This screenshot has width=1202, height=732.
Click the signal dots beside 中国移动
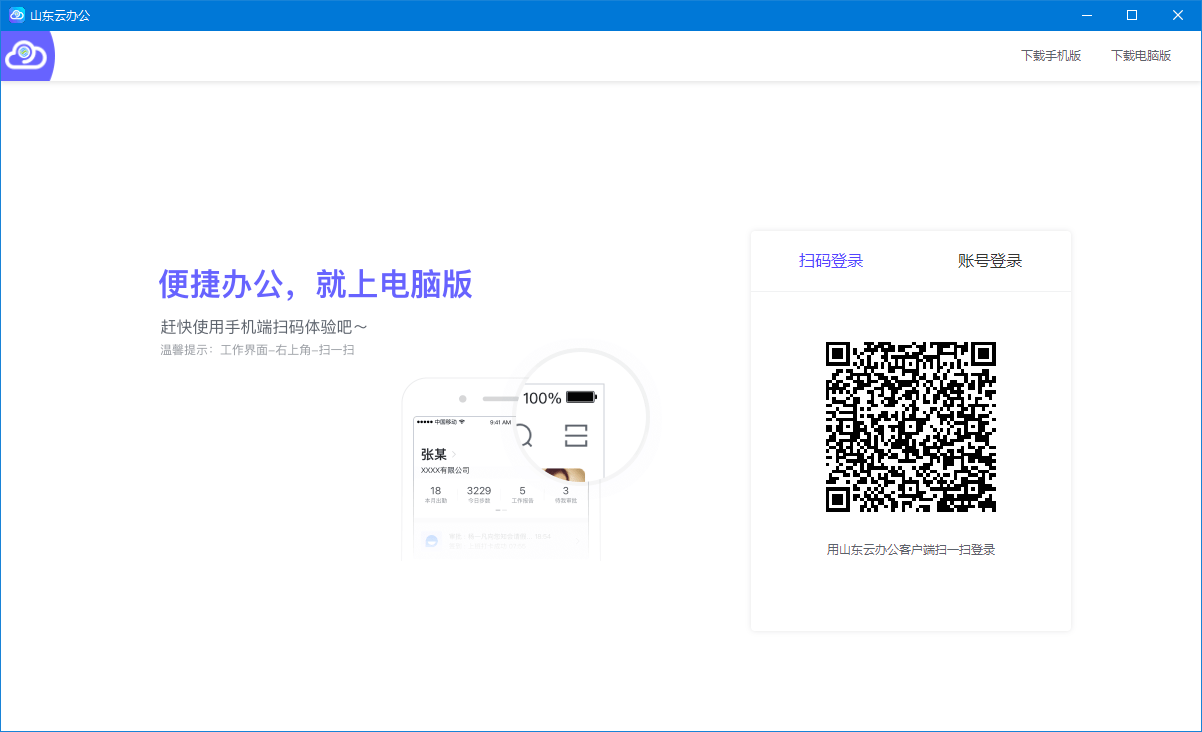pyautogui.click(x=425, y=421)
